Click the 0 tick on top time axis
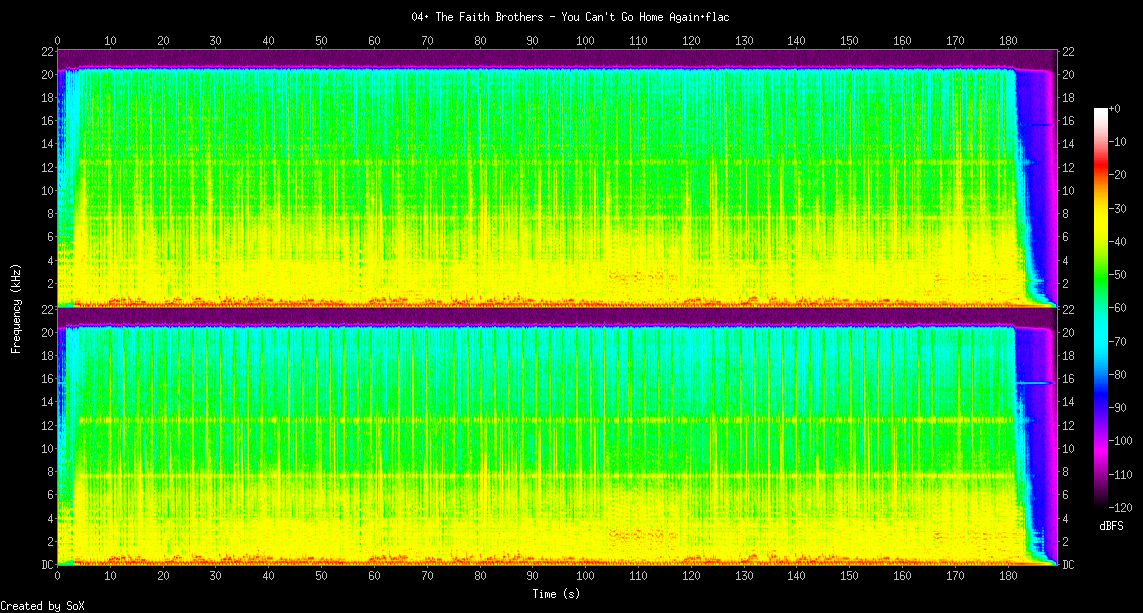The width and height of the screenshot is (1143, 613). pyautogui.click(x=58, y=40)
